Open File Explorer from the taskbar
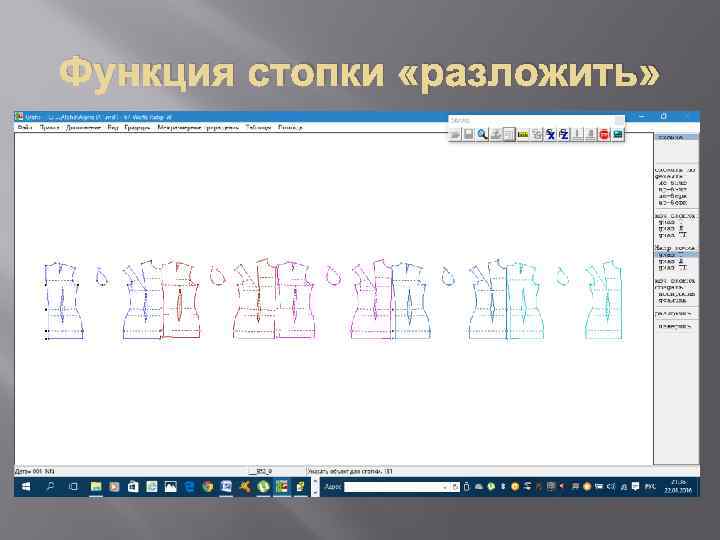Image resolution: width=720 pixels, height=540 pixels. [x=96, y=486]
